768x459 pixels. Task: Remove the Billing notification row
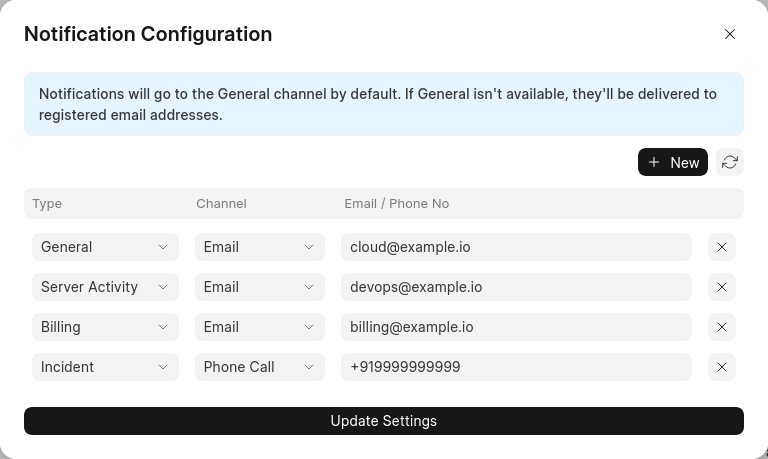pos(722,327)
